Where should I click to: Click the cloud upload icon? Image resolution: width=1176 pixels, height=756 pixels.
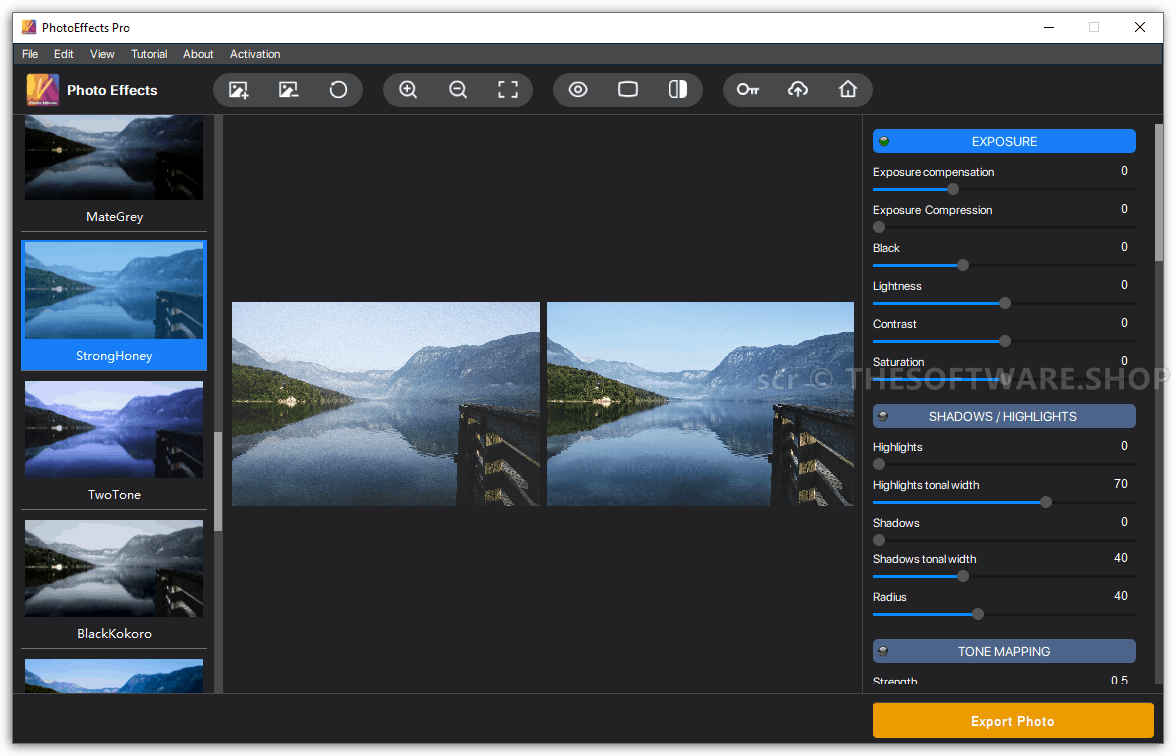pyautogui.click(x=798, y=90)
